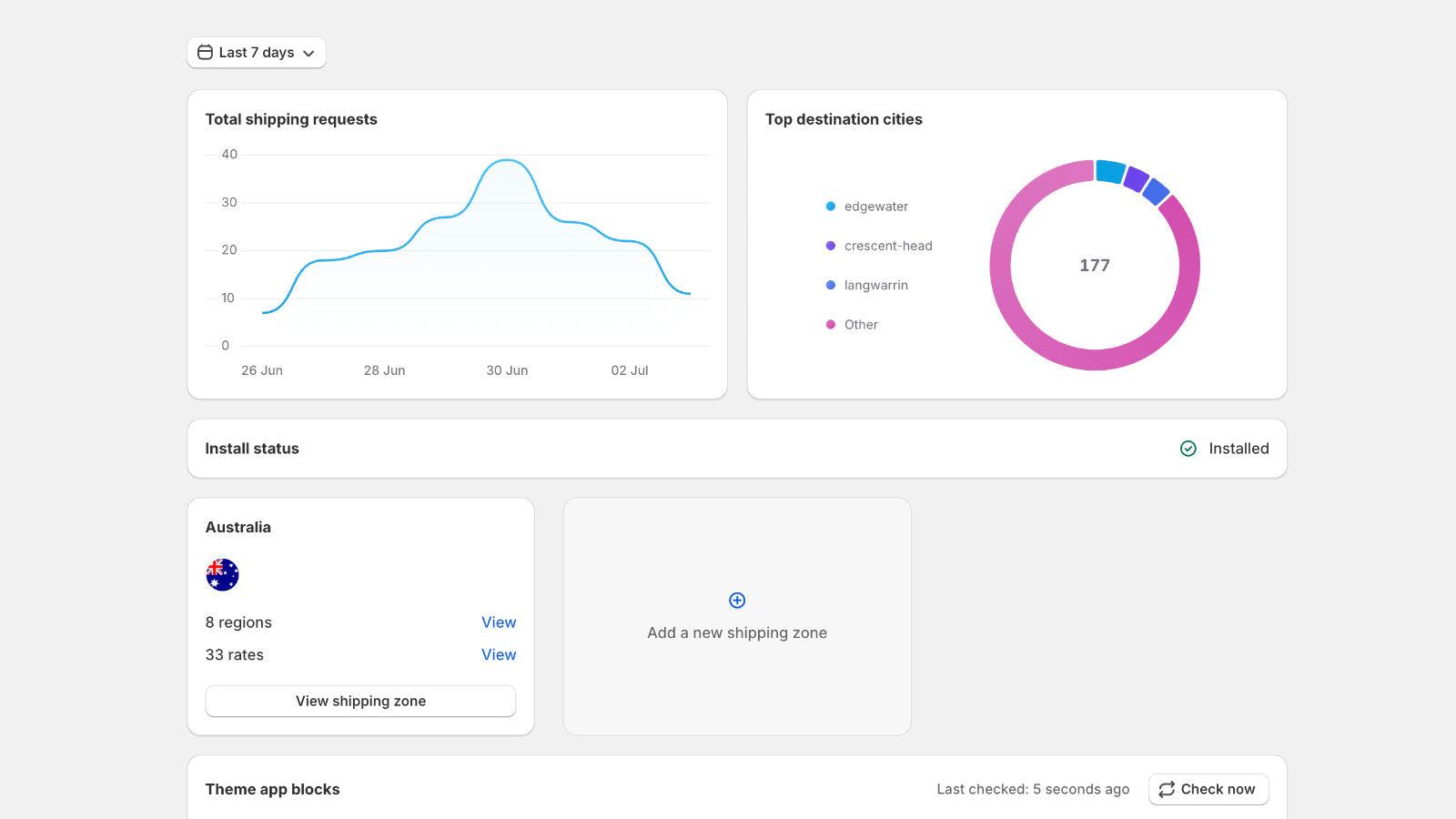Click the plus icon to add shipping zone
The width and height of the screenshot is (1456, 819).
(x=737, y=601)
